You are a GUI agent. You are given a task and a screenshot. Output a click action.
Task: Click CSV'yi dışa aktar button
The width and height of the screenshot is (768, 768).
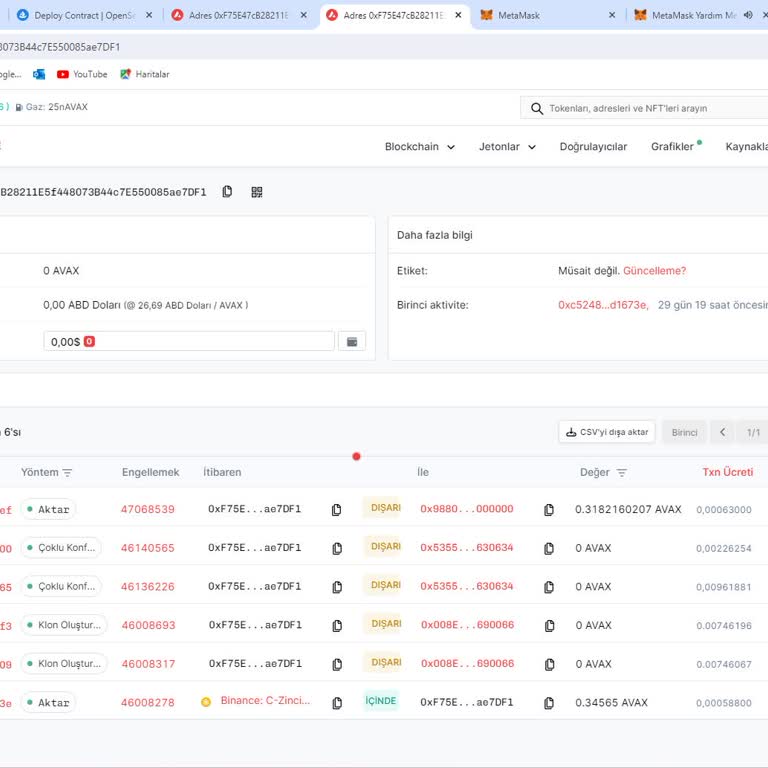(x=607, y=432)
